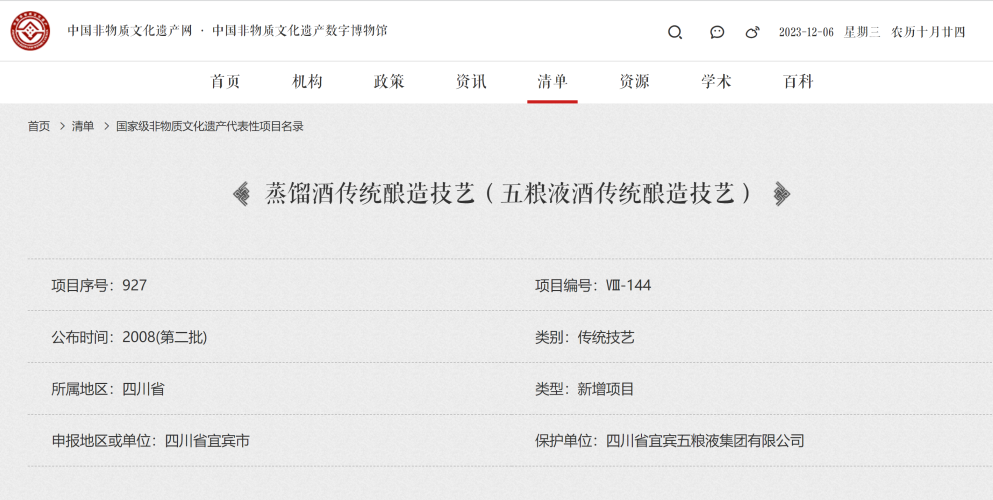
Task: Go to 机构 navigation item
Action: point(307,82)
